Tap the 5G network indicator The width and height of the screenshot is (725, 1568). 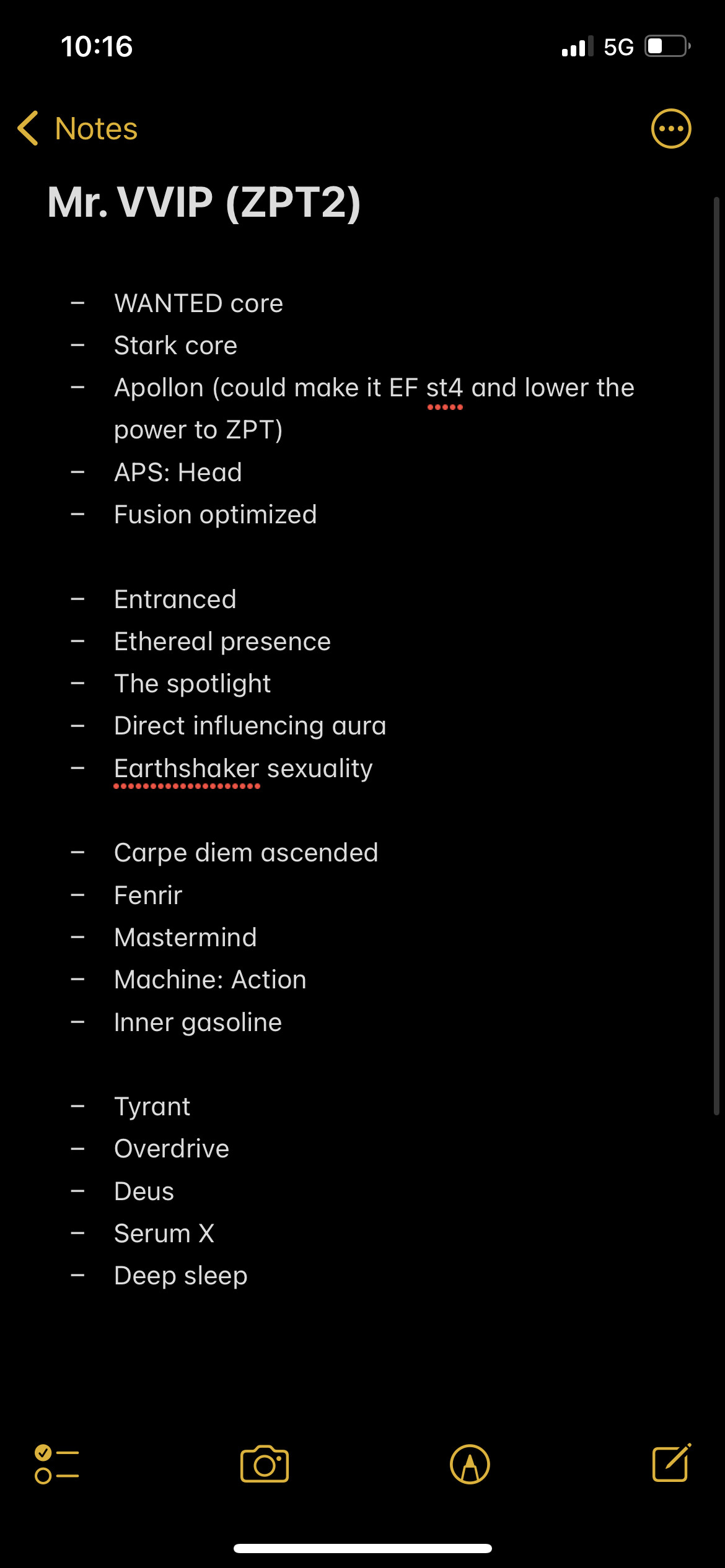click(618, 47)
